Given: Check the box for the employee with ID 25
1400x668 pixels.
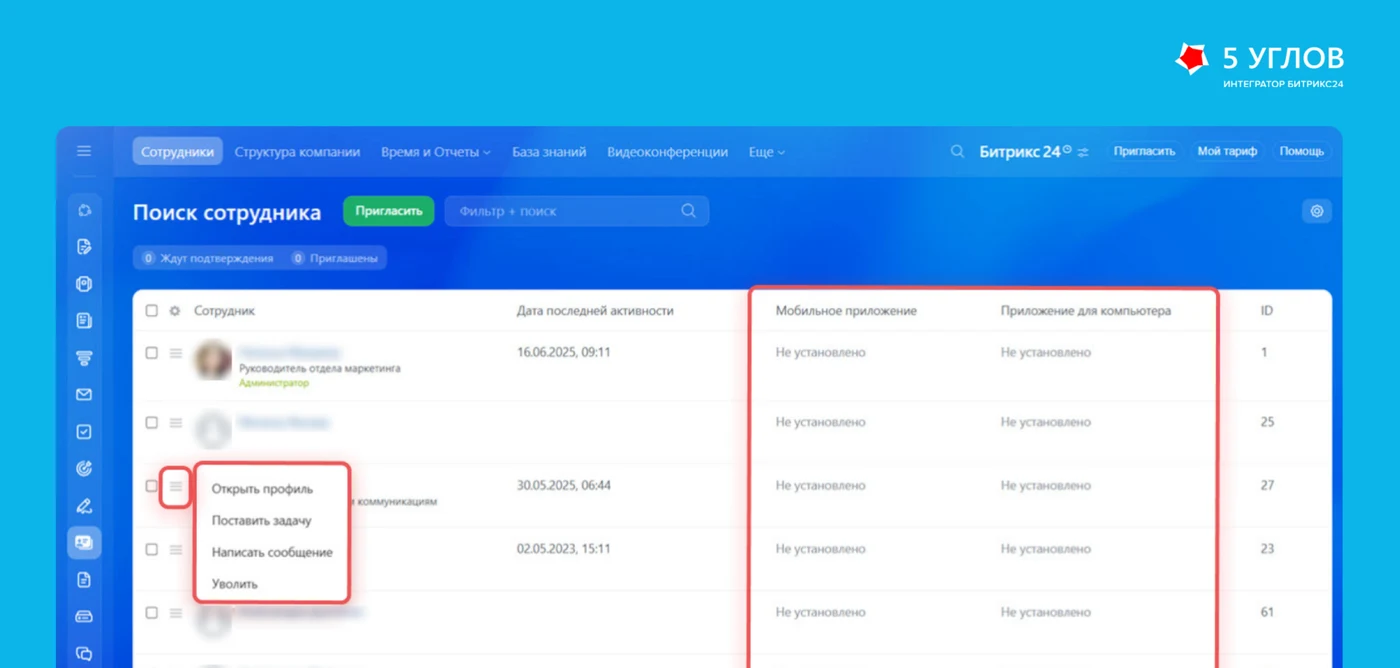Looking at the screenshot, I should point(152,423).
